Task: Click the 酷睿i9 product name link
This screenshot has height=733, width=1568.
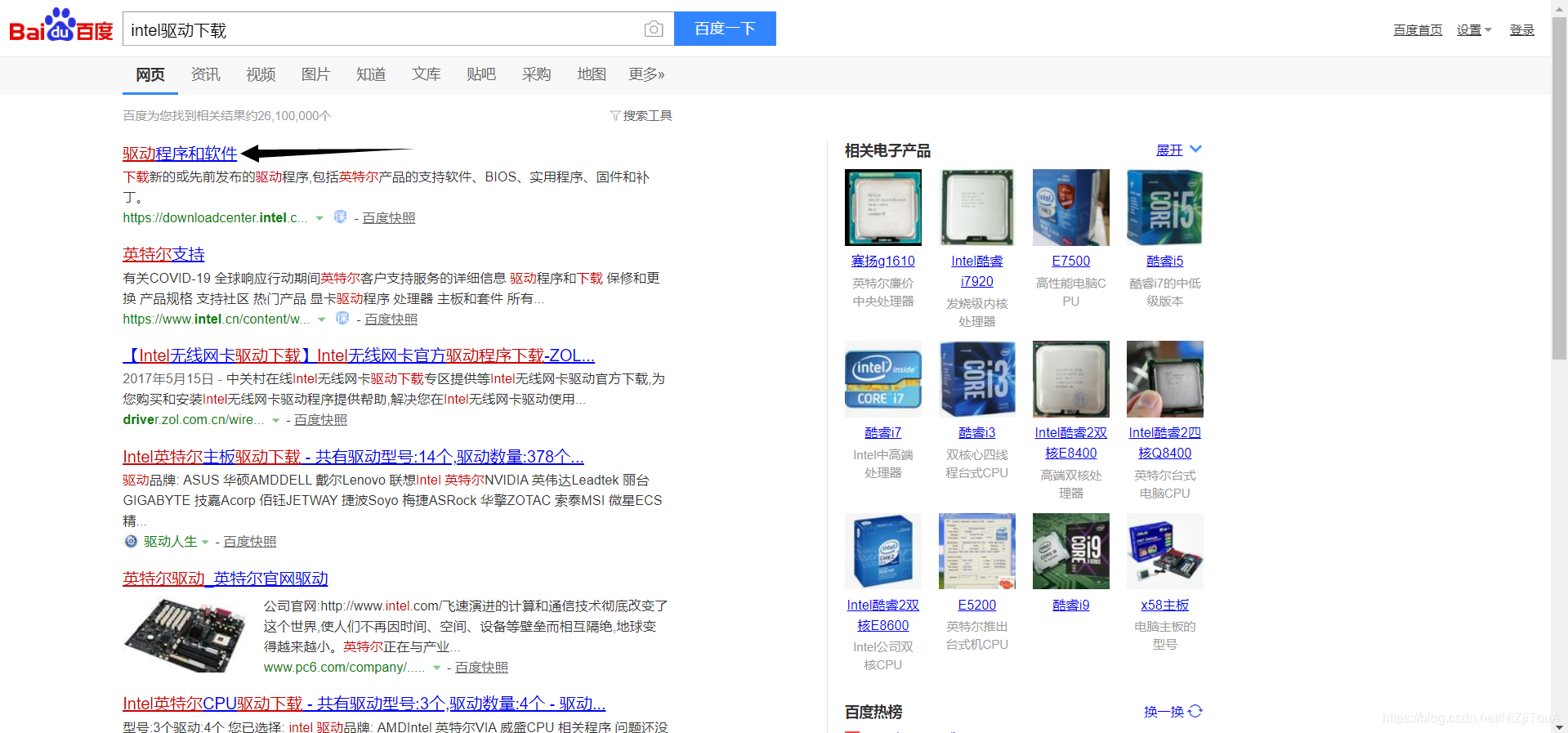Action: coord(1071,605)
